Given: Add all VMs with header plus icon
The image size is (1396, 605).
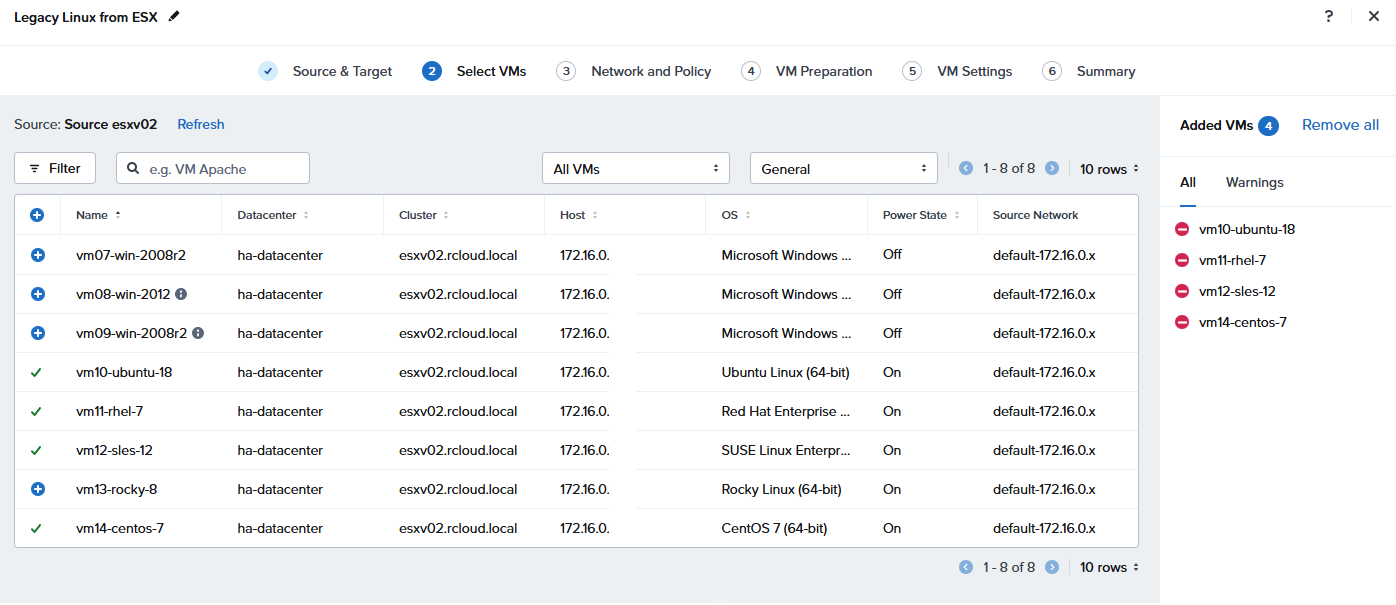Looking at the screenshot, I should [x=38, y=215].
